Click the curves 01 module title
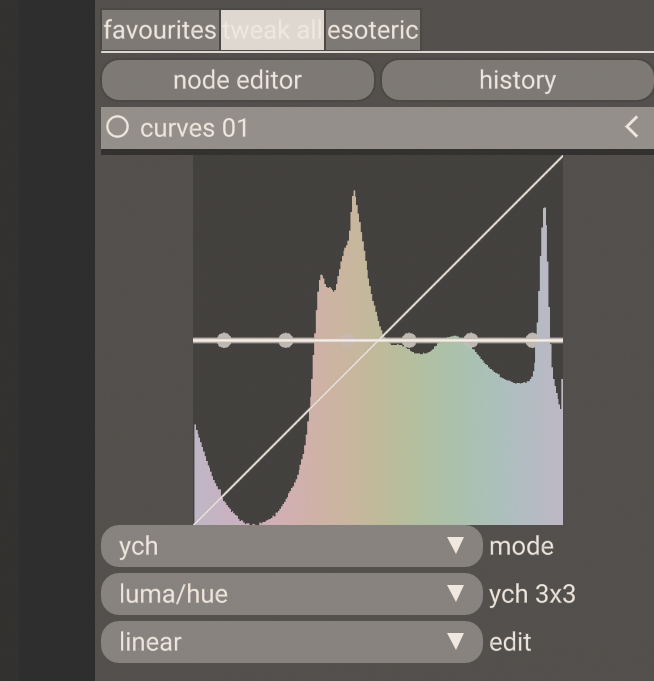Viewport: 654px width, 681px height. point(194,128)
